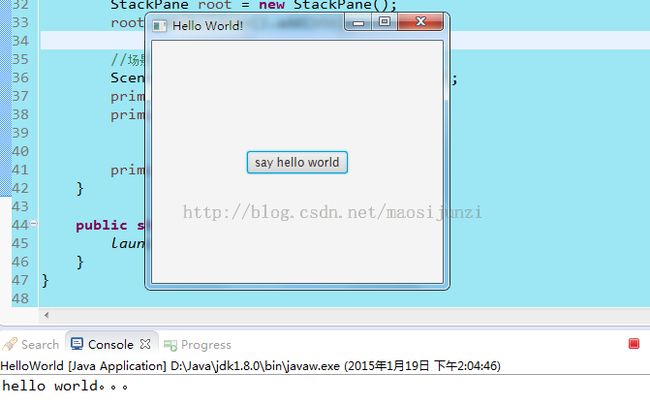The height and width of the screenshot is (404, 650).
Task: Click the "say hello world" button
Action: pyautogui.click(x=297, y=162)
